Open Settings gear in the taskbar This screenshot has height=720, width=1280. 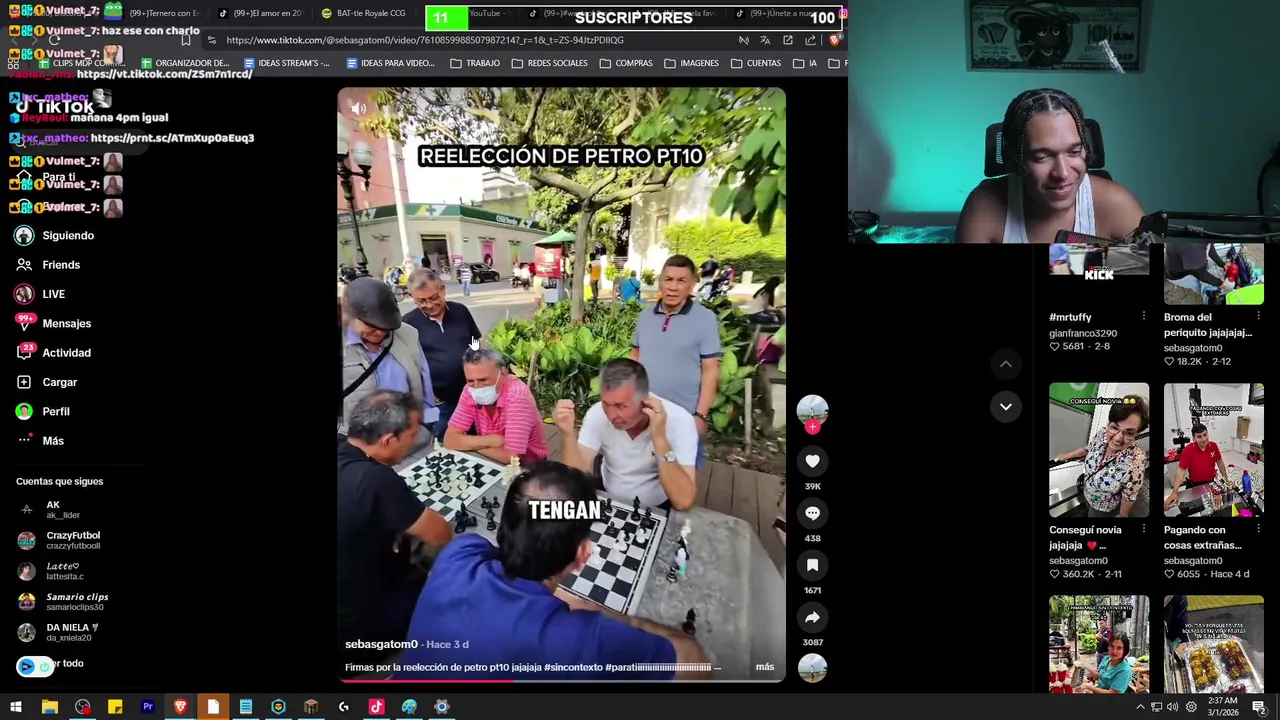coord(441,707)
